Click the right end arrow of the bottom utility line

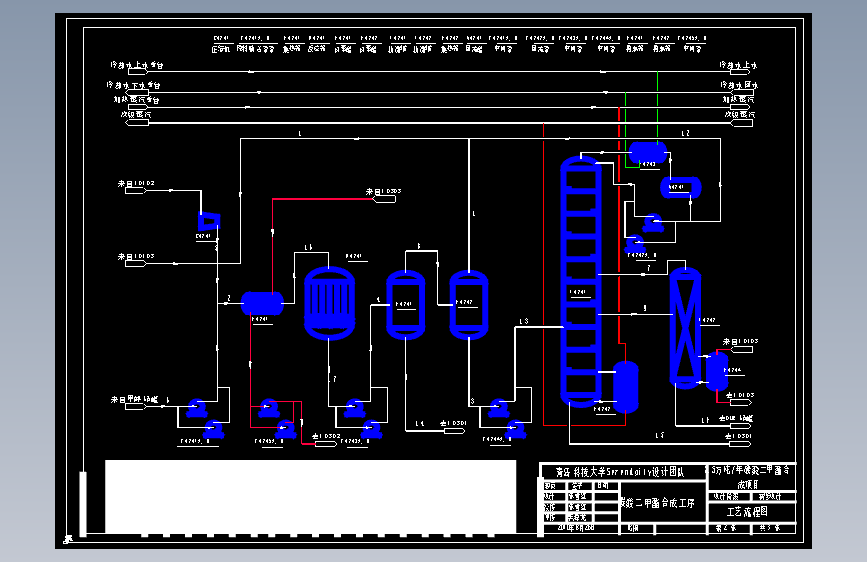click(x=741, y=123)
